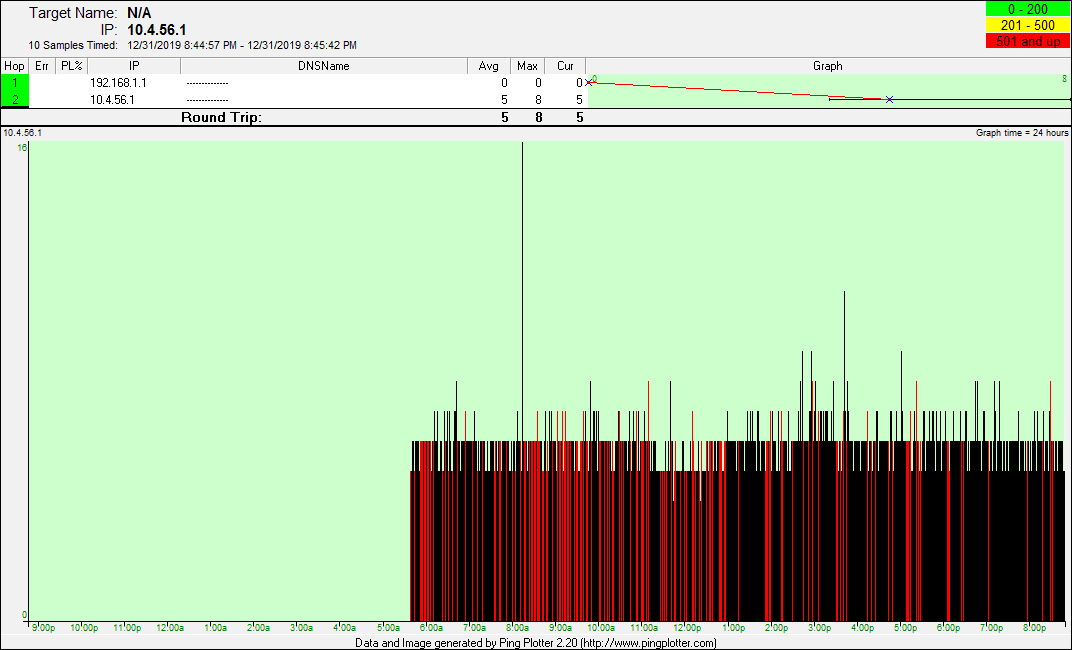Viewport: 1072px width, 650px height.
Task: Click the blue X marker for hop 2
Action: coord(889,100)
